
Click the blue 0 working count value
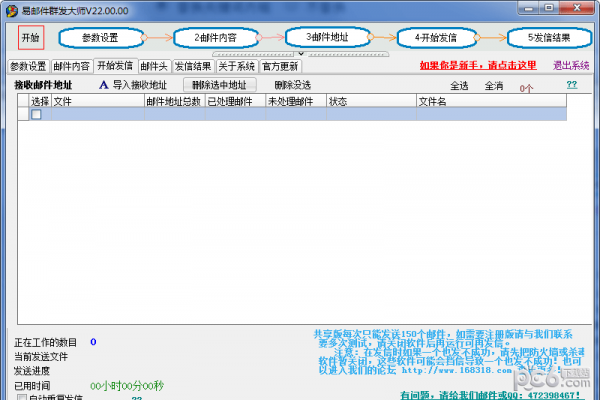(93, 342)
